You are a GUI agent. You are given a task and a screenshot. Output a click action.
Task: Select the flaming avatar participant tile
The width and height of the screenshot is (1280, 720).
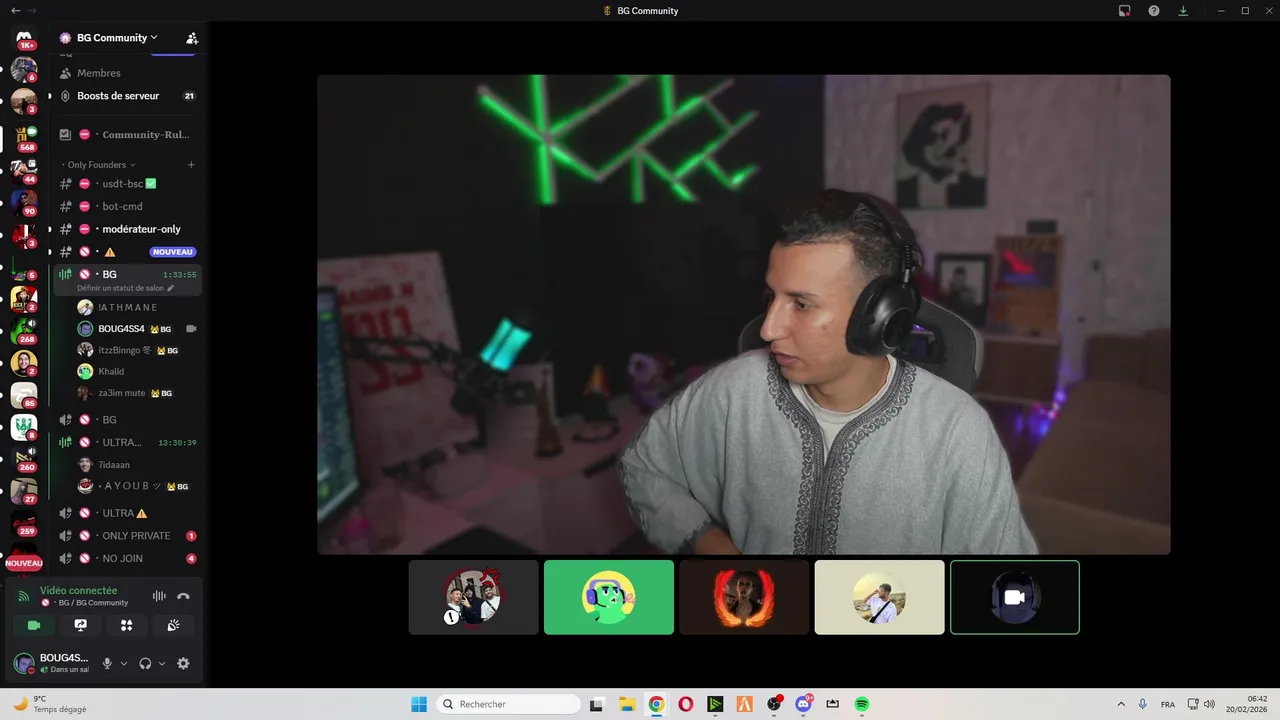pyautogui.click(x=744, y=597)
